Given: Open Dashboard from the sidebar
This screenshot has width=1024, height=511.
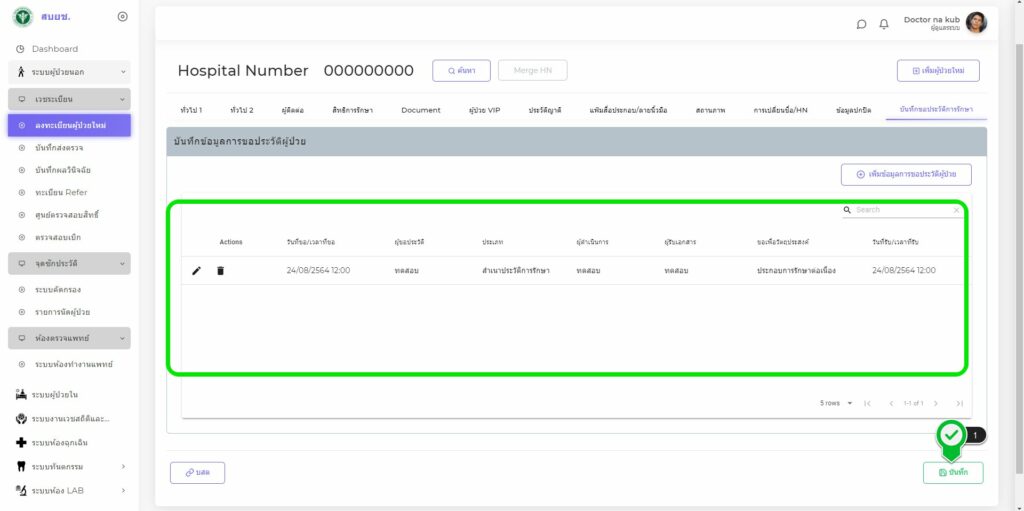Looking at the screenshot, I should tap(55, 49).
